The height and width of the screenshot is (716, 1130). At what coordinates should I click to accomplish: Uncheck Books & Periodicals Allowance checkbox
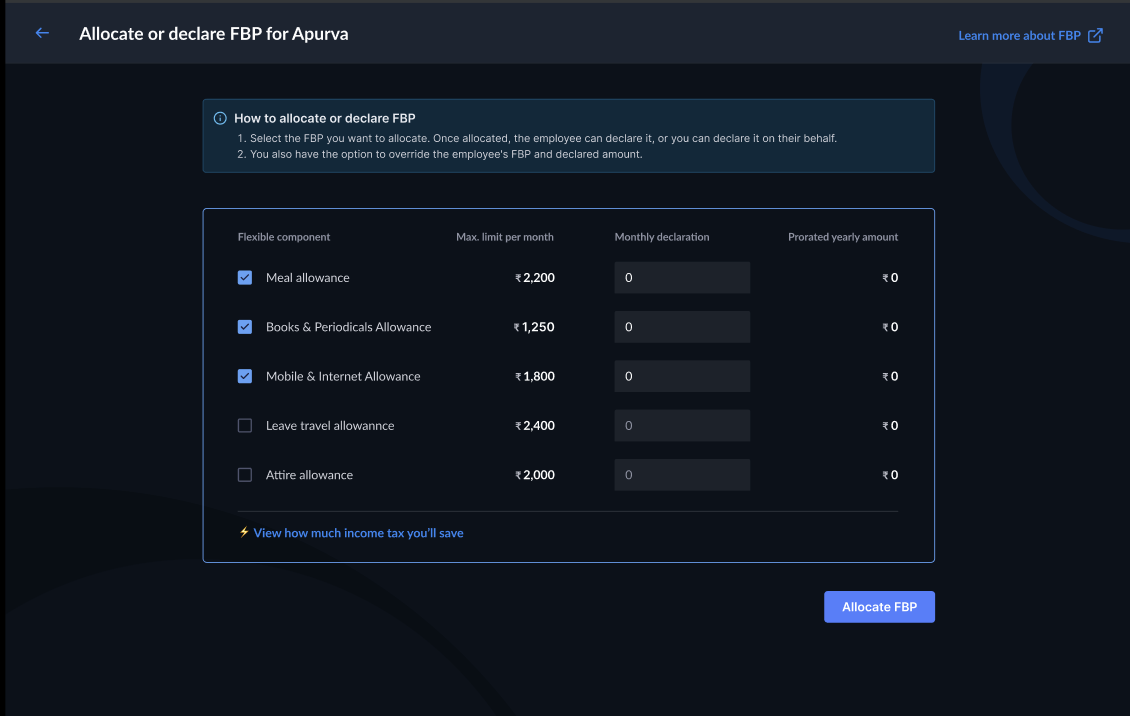(x=245, y=327)
